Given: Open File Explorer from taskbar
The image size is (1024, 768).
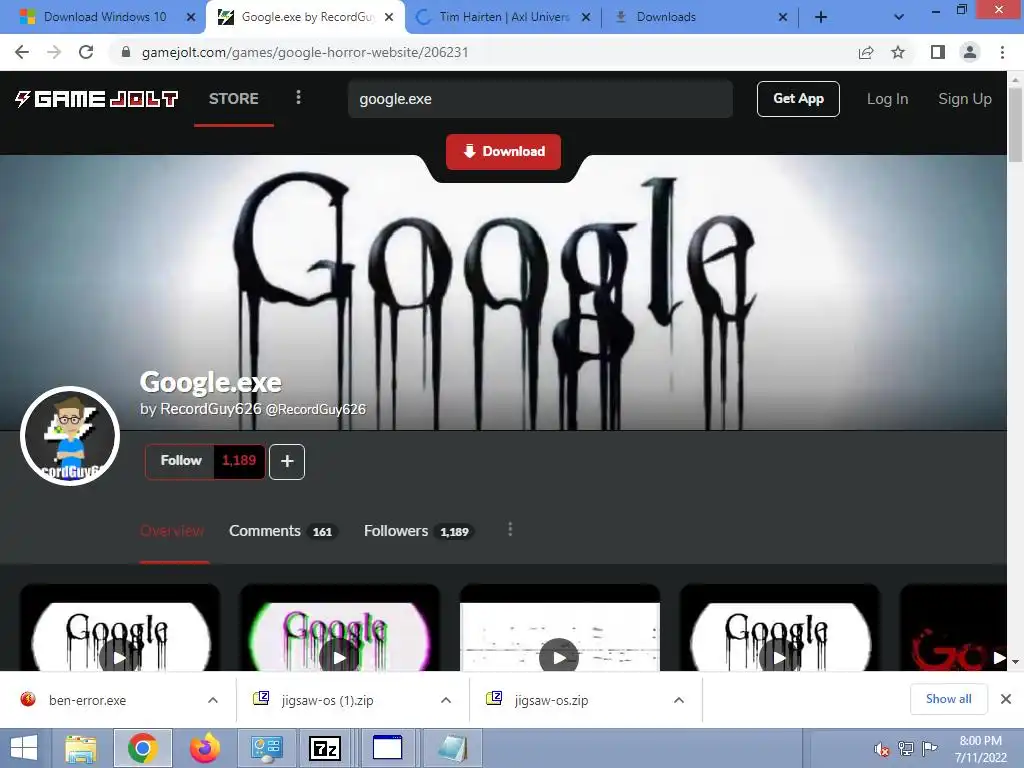Looking at the screenshot, I should [x=81, y=748].
